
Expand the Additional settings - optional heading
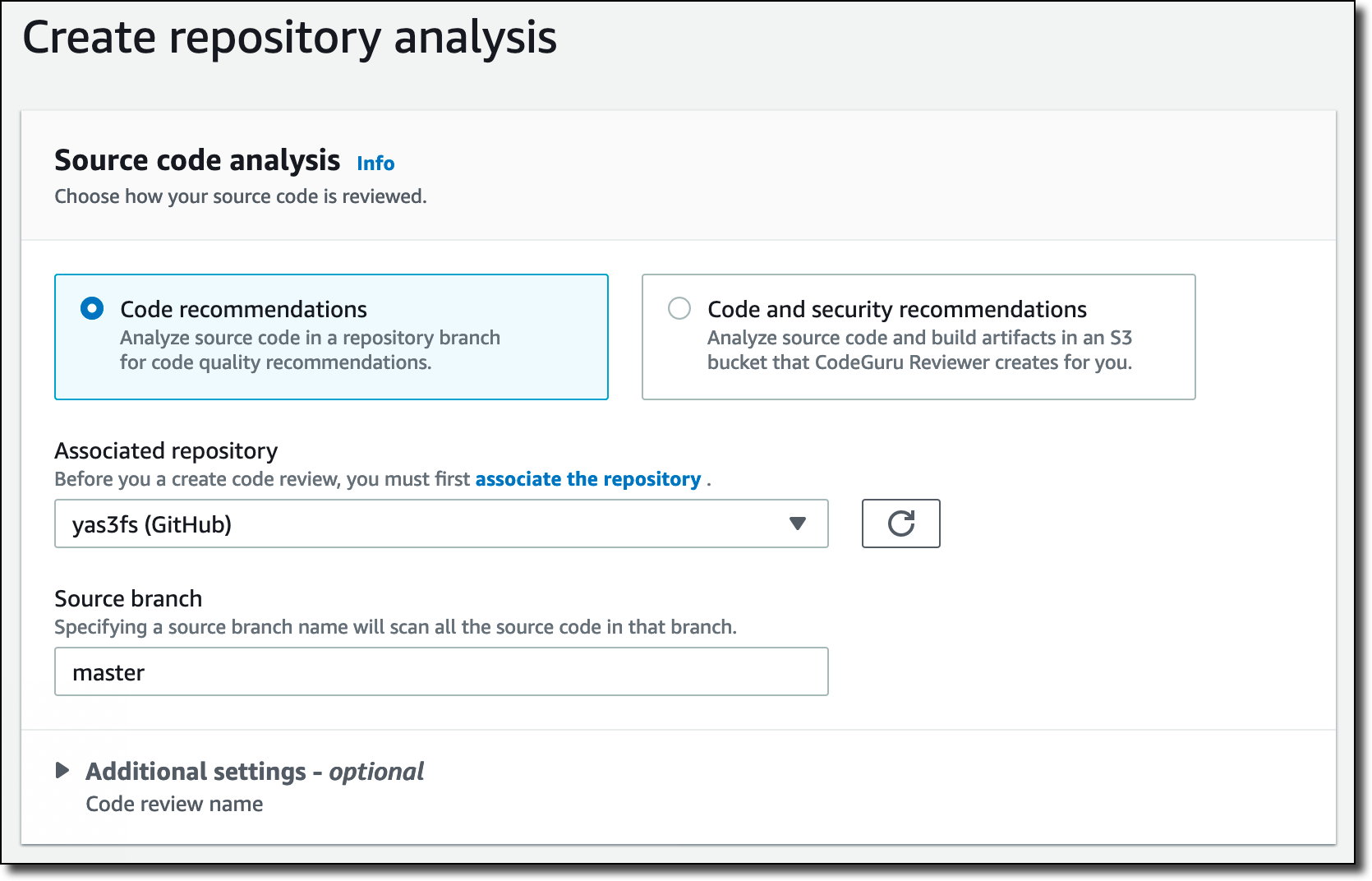[255, 772]
